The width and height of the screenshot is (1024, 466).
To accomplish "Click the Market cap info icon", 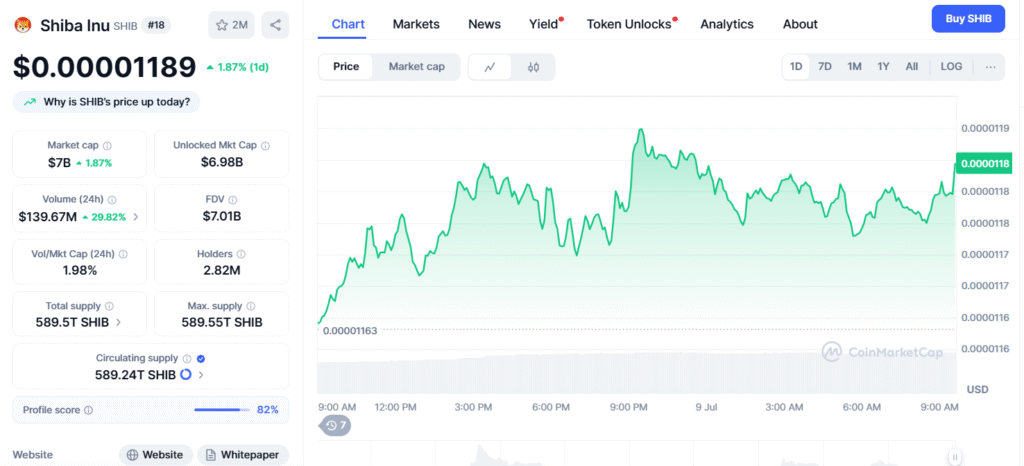I will (x=107, y=146).
